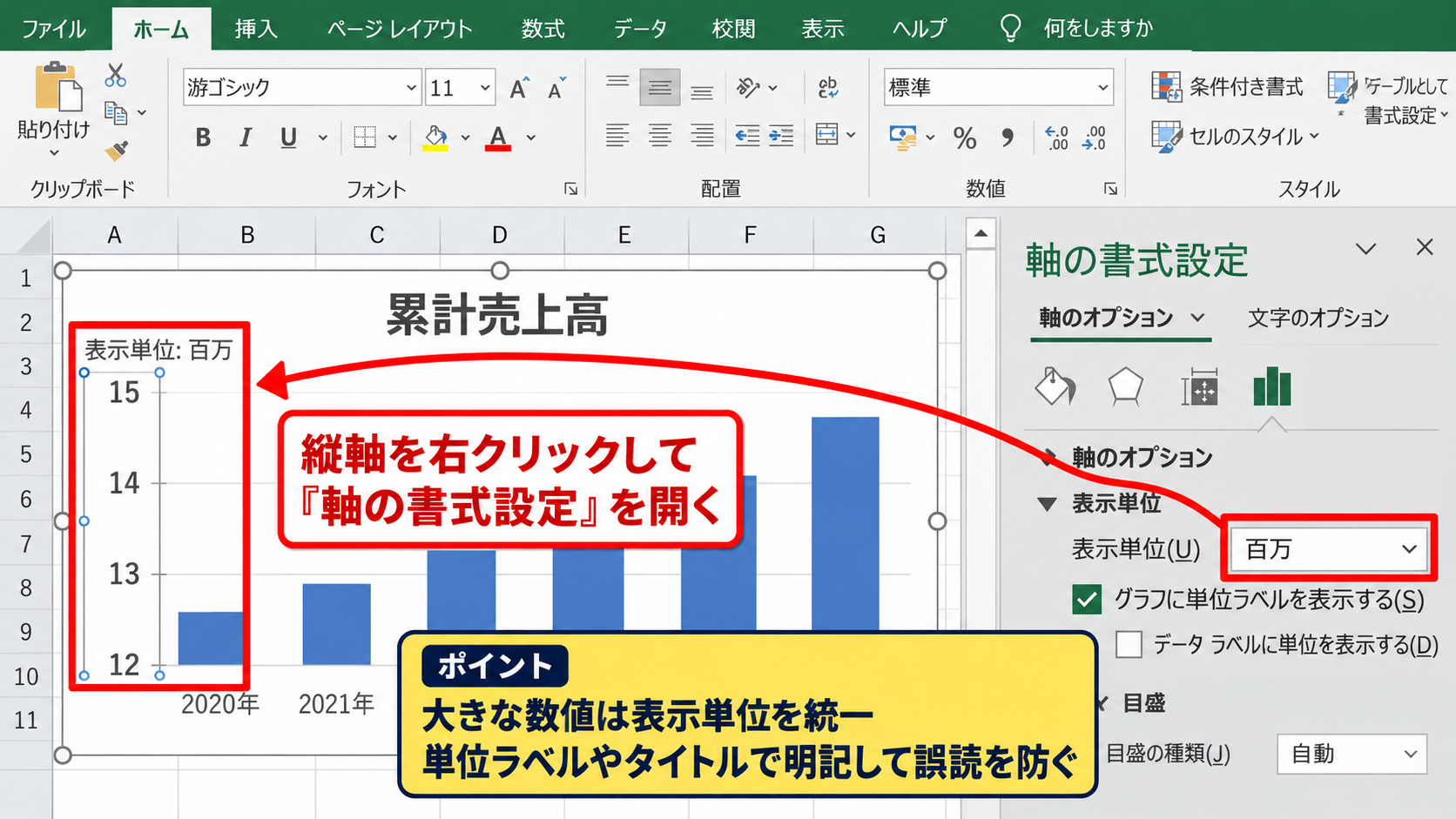This screenshot has height=819, width=1456.
Task: Collapse the 表示単位 section triangle
Action: click(x=1048, y=504)
